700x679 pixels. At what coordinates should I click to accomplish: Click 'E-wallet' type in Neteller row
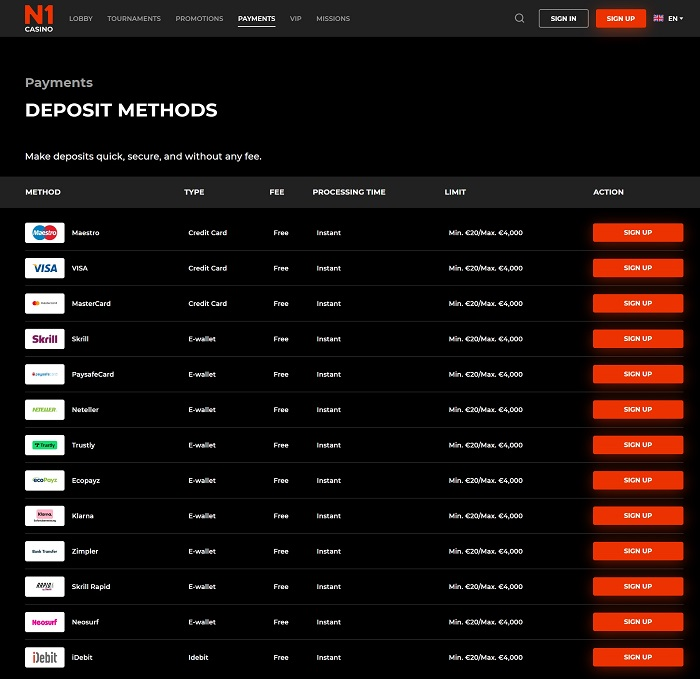[x=202, y=410]
